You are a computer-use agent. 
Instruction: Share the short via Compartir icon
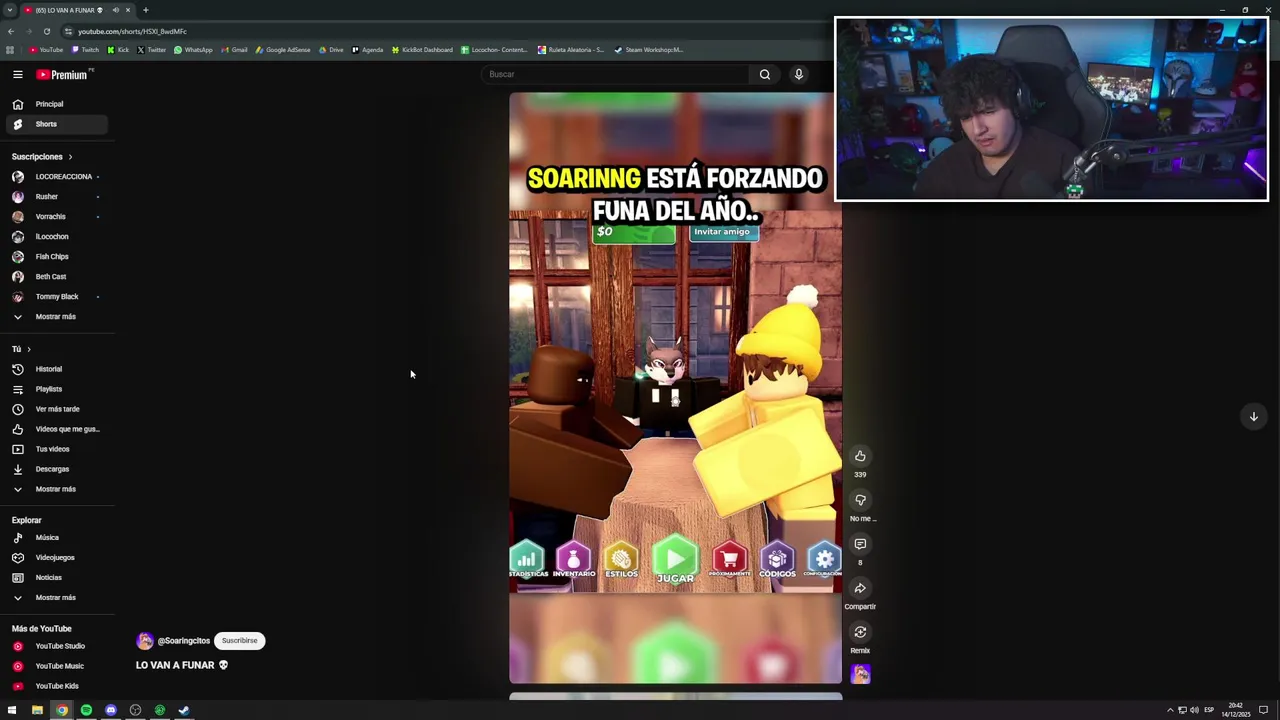click(860, 588)
